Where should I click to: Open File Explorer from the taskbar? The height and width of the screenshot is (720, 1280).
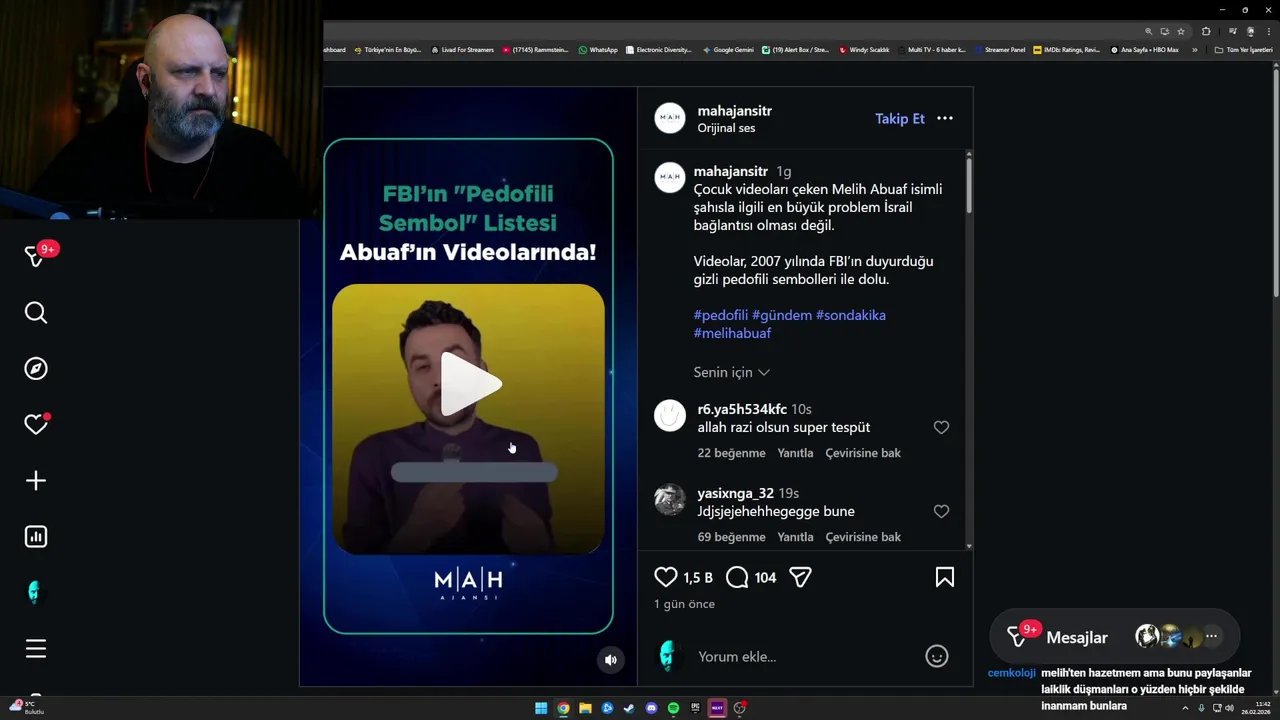coord(585,708)
